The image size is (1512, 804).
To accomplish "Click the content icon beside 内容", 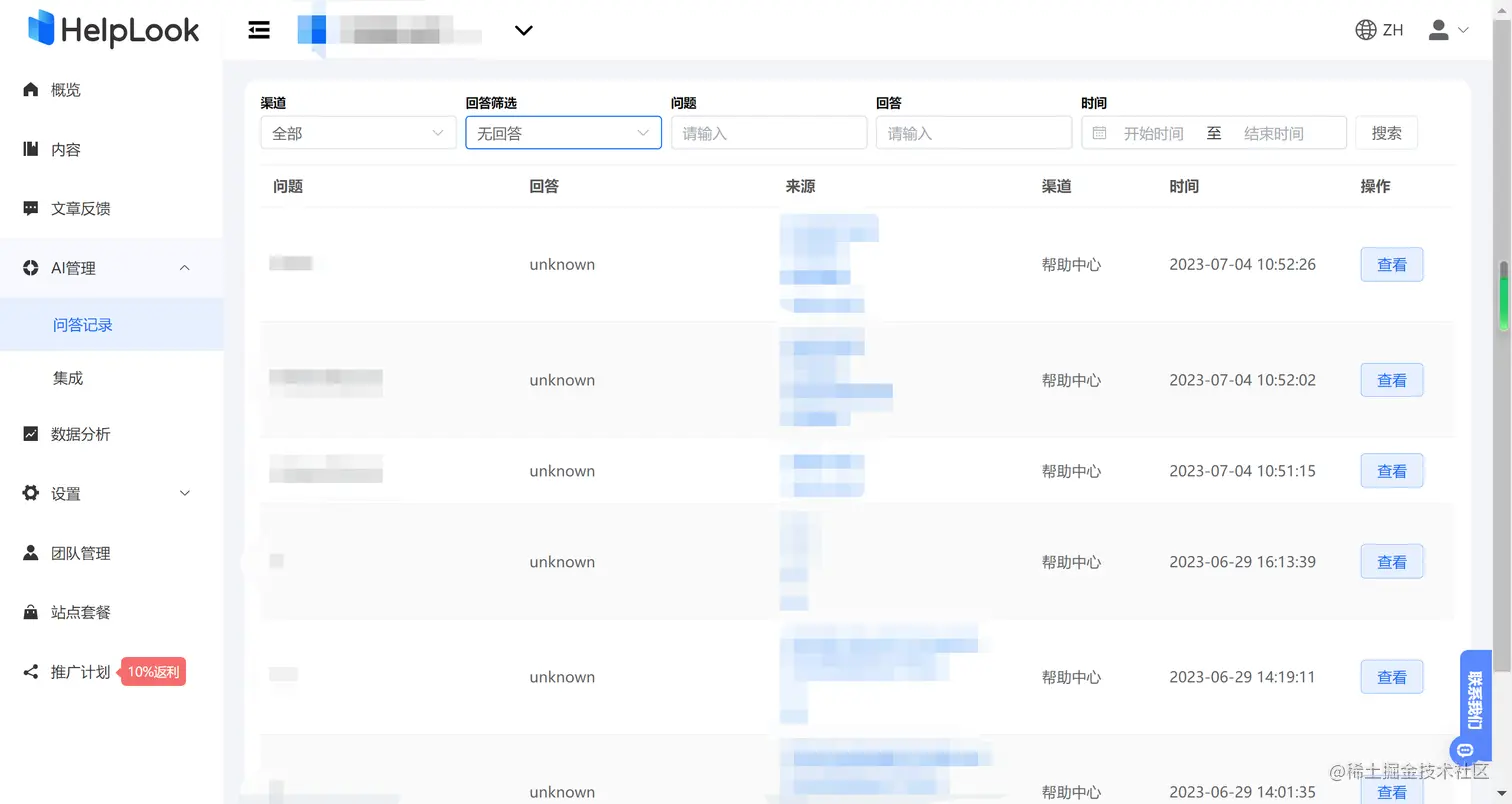I will click(x=31, y=149).
